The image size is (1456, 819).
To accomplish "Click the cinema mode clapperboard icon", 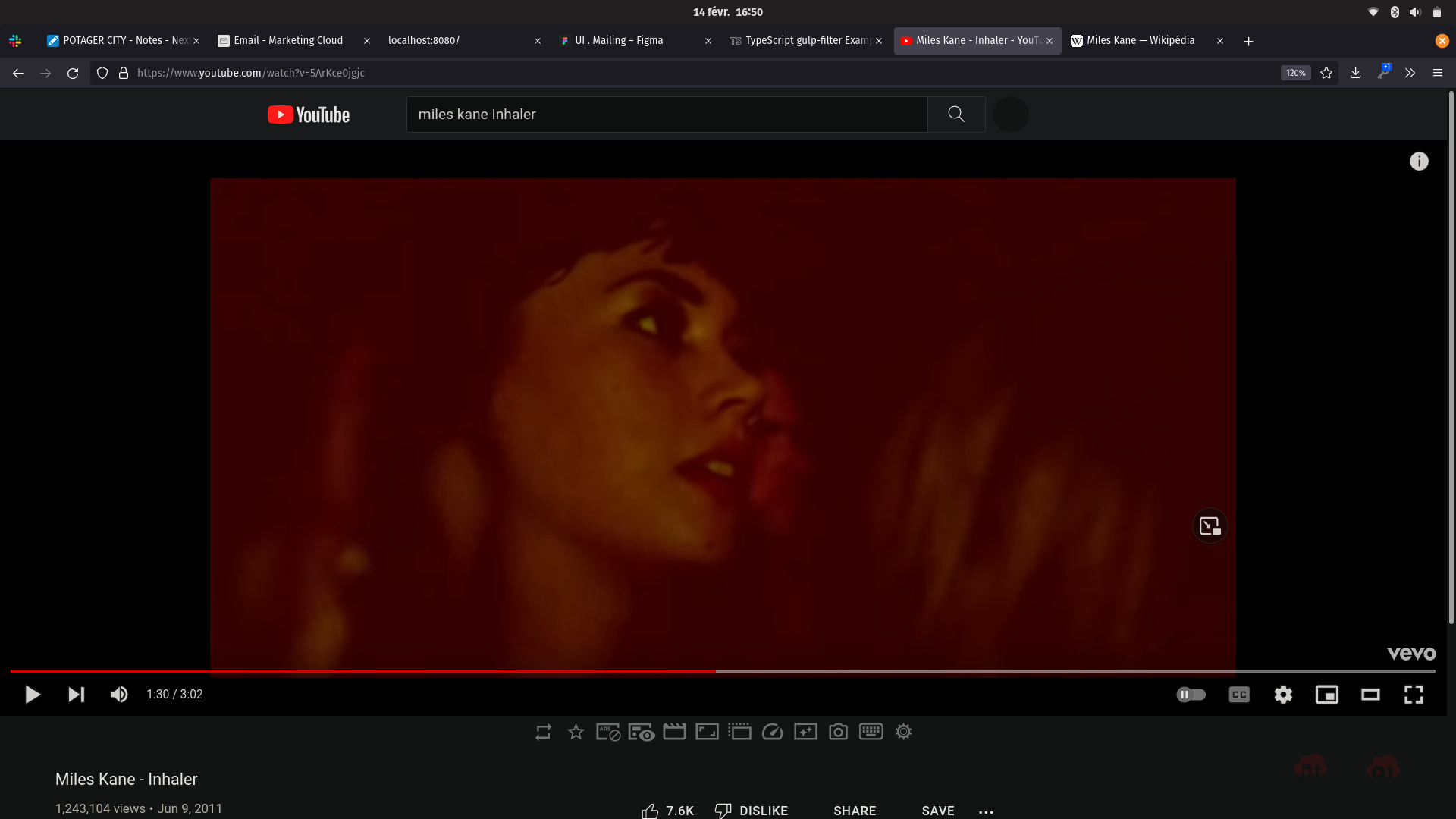I will pos(674,732).
